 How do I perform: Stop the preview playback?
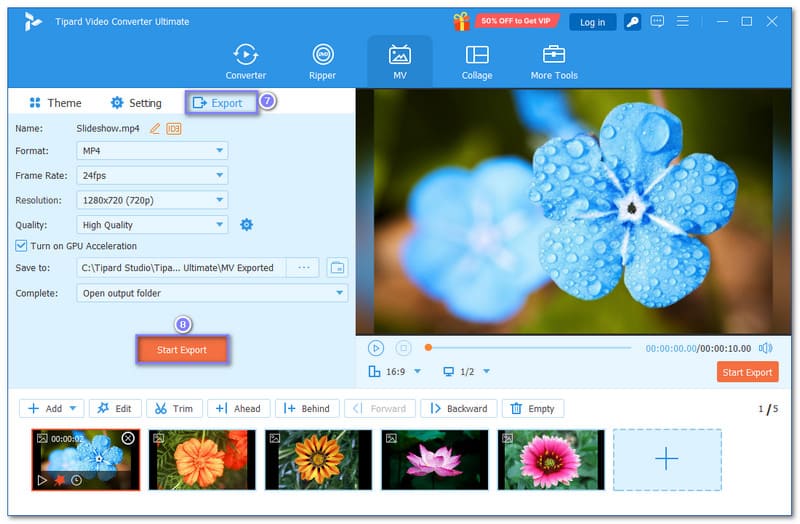[x=403, y=348]
